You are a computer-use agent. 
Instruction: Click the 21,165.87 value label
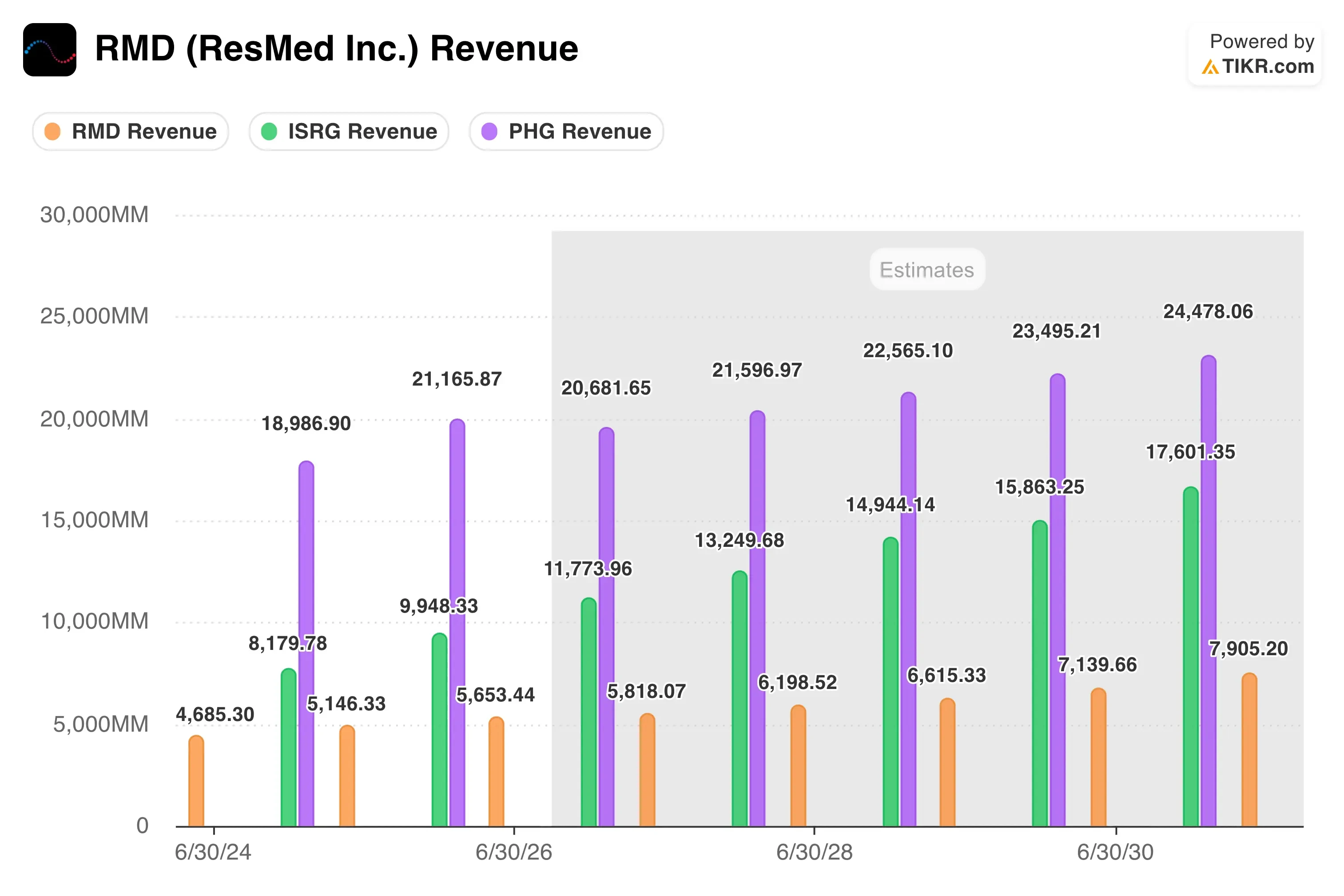[457, 379]
